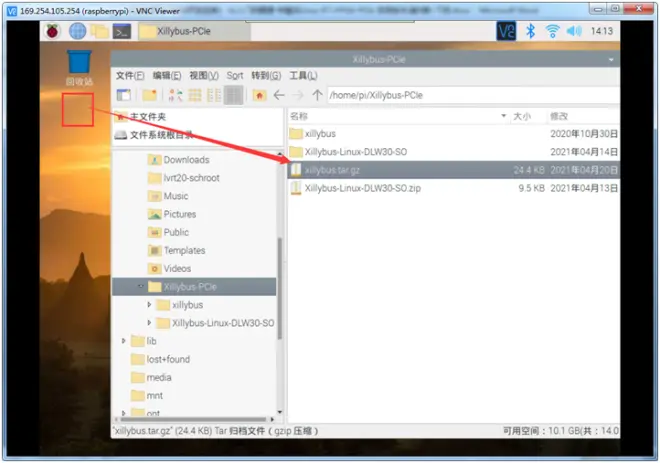Switch to compact view
Screen dimensions: 660x463
214,95
